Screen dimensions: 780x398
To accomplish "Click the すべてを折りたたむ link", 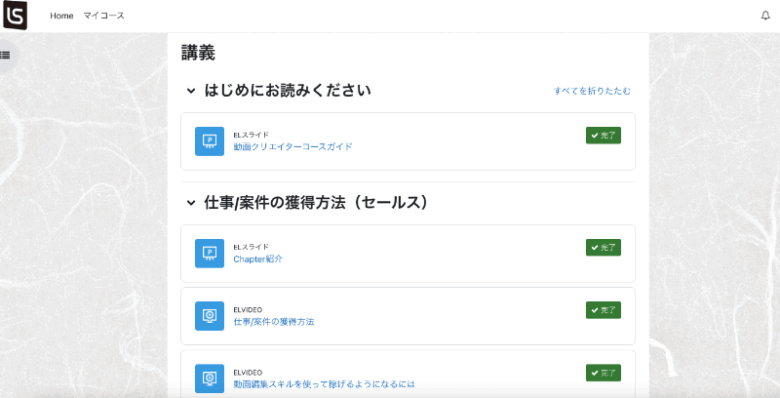I will pos(592,91).
